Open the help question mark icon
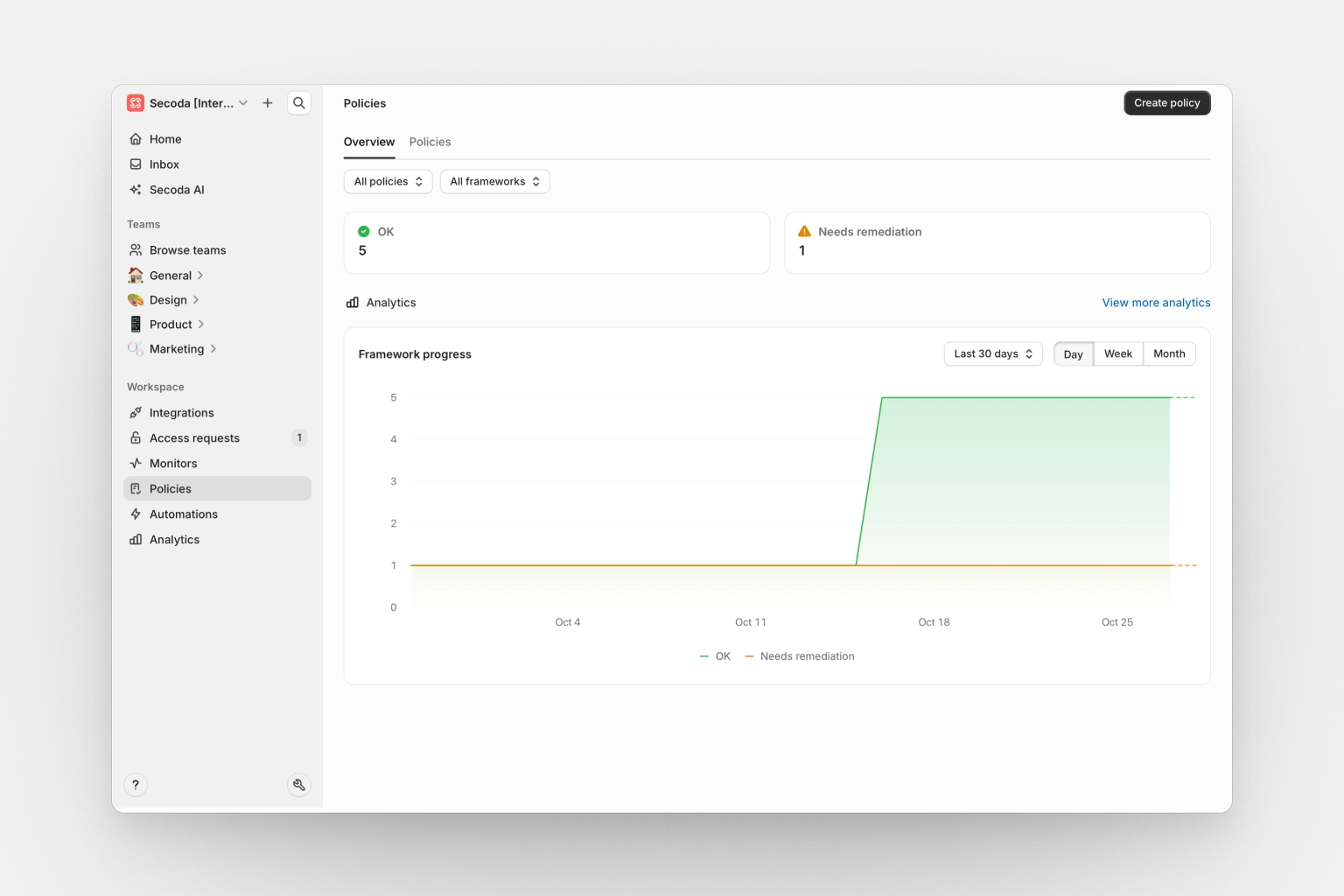 click(136, 785)
